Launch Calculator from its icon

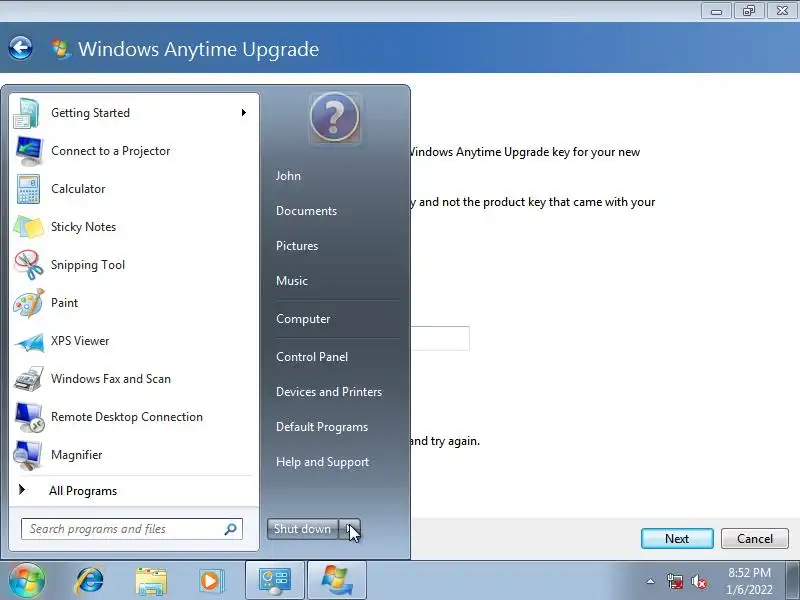tap(28, 189)
